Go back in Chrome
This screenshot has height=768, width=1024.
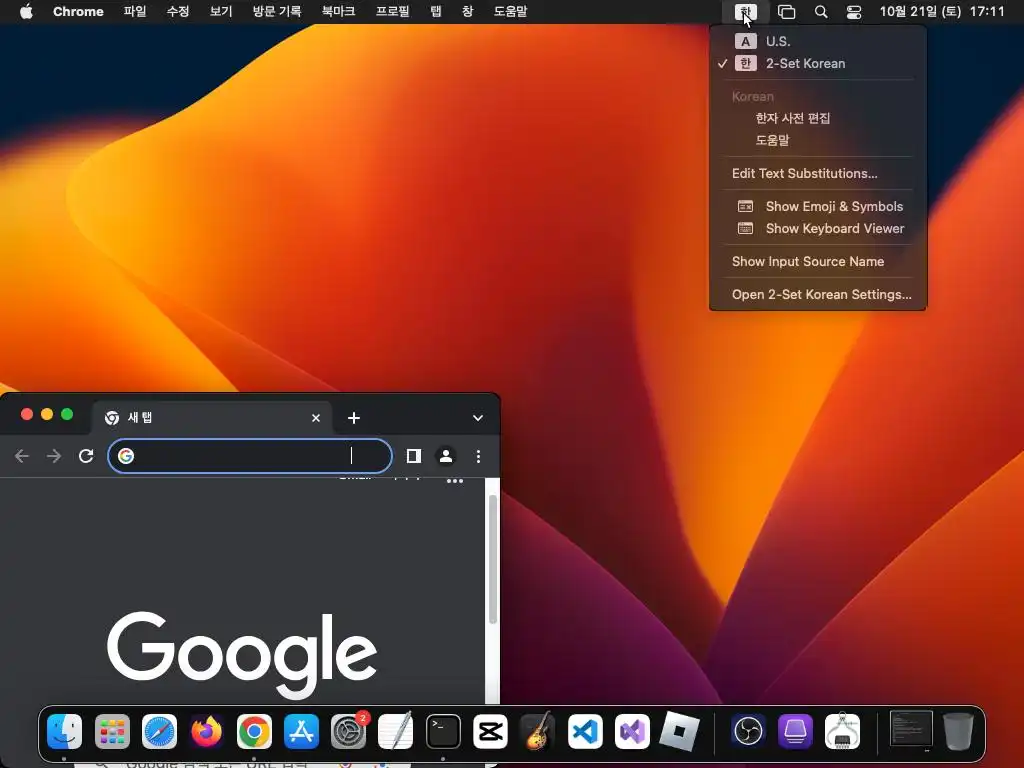[x=22, y=456]
